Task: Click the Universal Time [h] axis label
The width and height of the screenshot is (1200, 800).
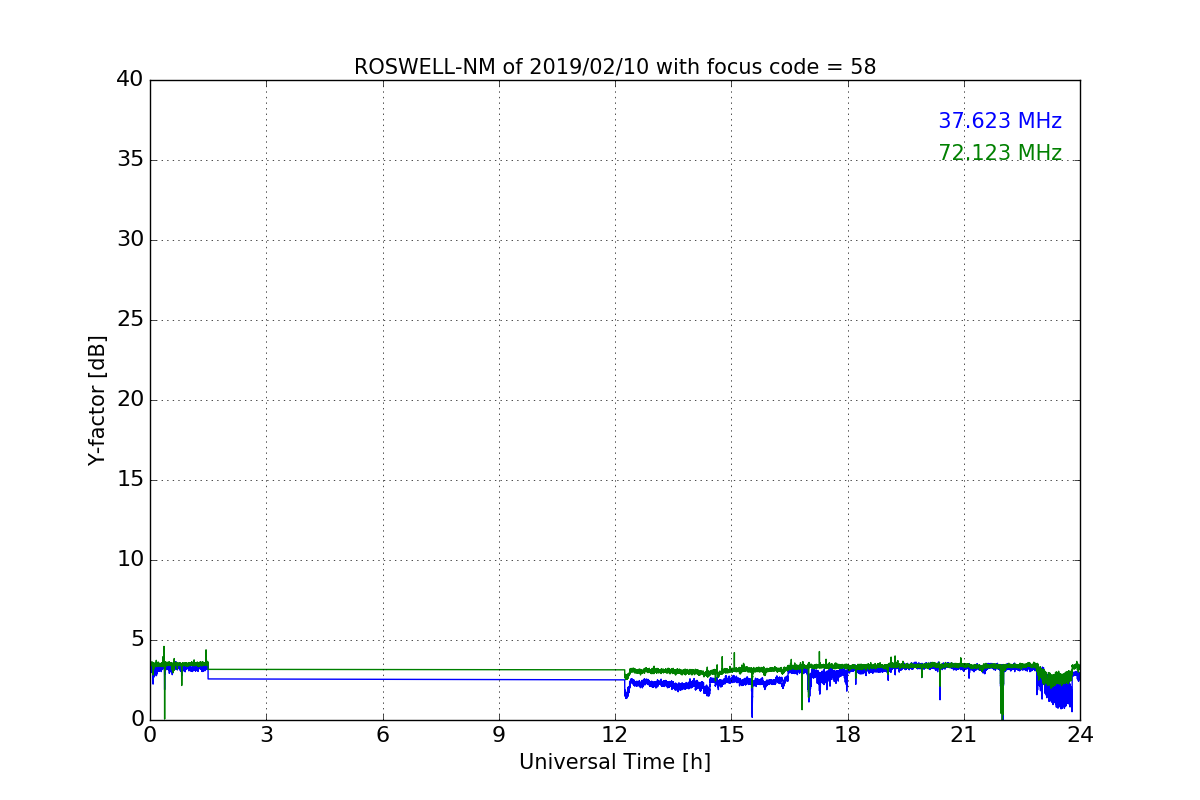Action: pyautogui.click(x=615, y=762)
